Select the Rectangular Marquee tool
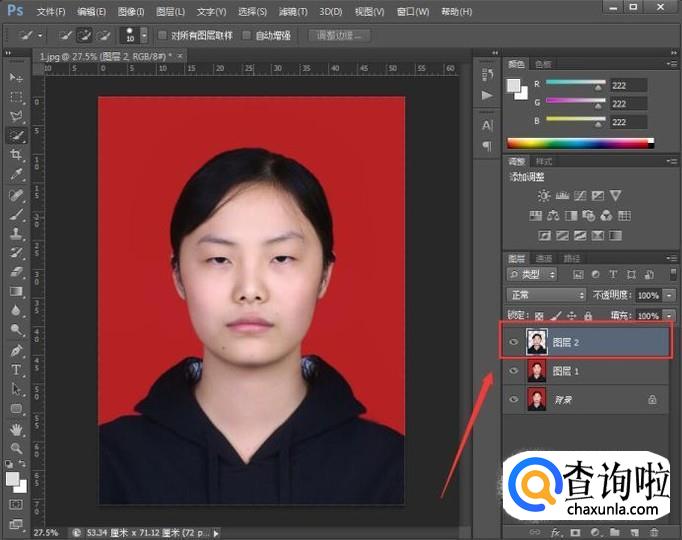The height and width of the screenshot is (540, 682). coord(16,97)
